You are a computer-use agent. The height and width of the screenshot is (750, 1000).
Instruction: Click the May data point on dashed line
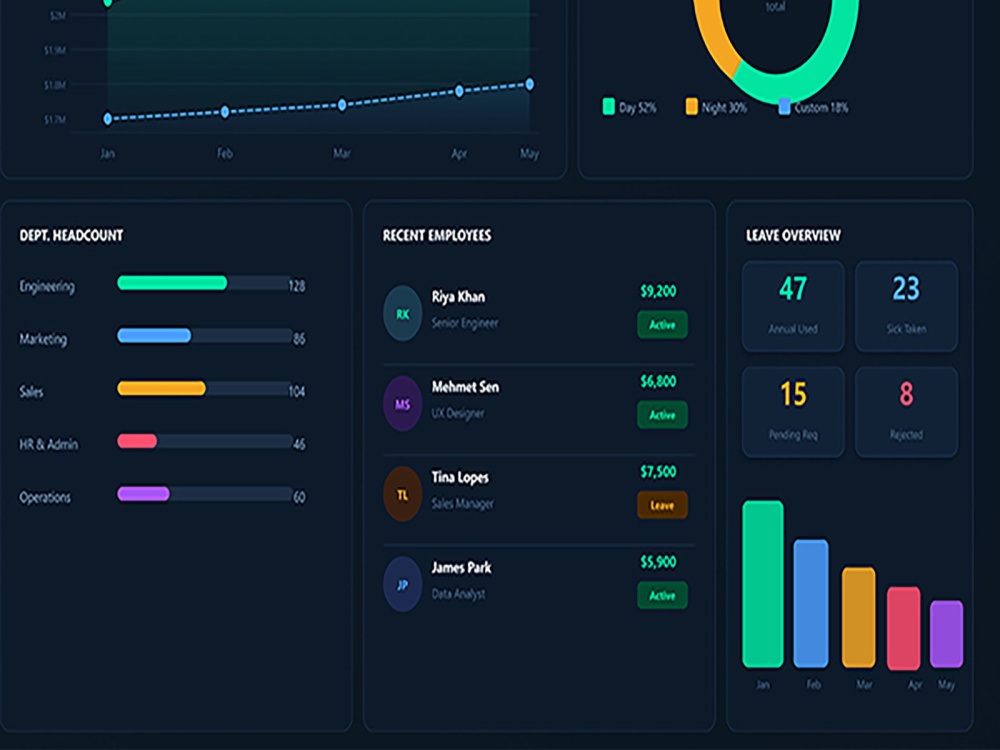coord(529,84)
